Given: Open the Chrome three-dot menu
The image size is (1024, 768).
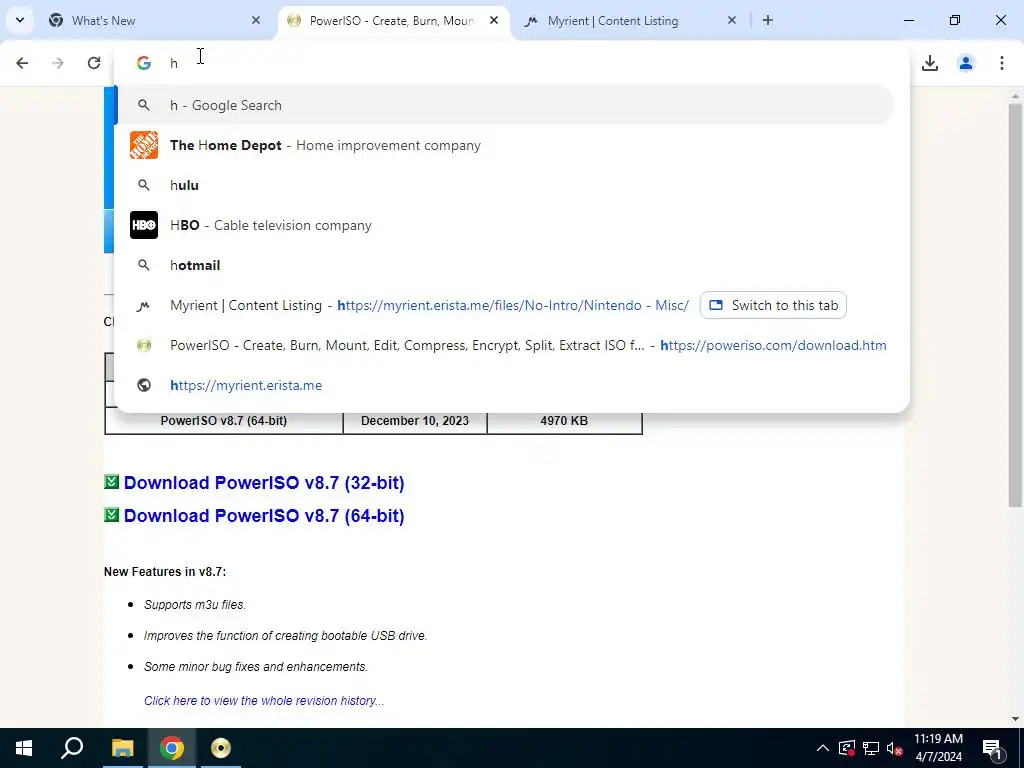Looking at the screenshot, I should point(1002,63).
